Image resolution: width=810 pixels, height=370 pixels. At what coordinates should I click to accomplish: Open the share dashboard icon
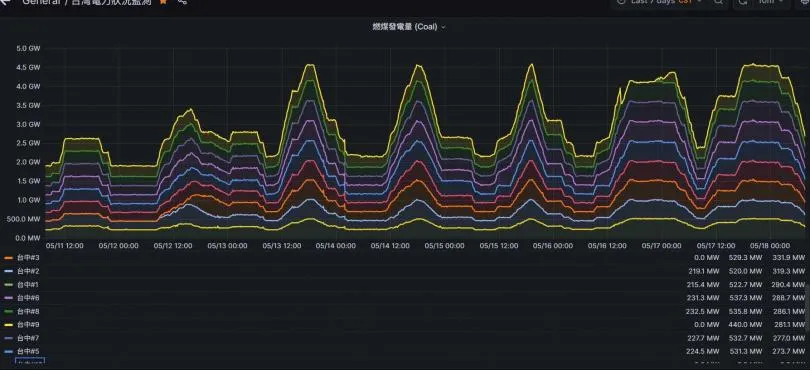click(182, 2)
